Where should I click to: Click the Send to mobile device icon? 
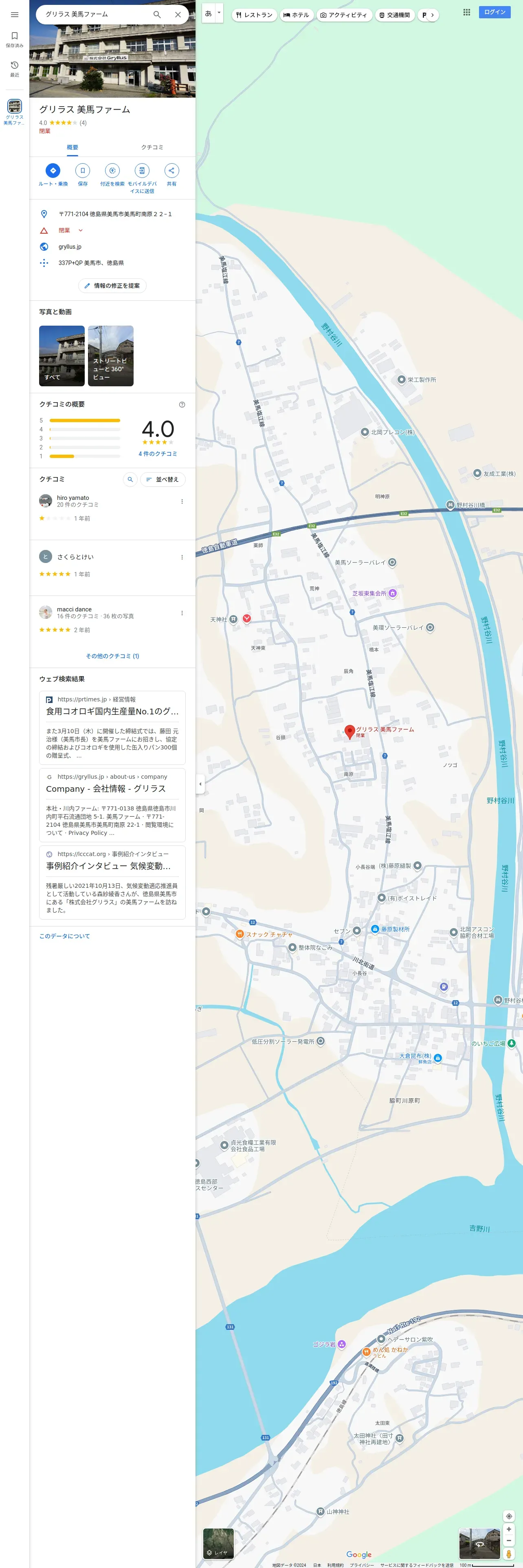[142, 171]
